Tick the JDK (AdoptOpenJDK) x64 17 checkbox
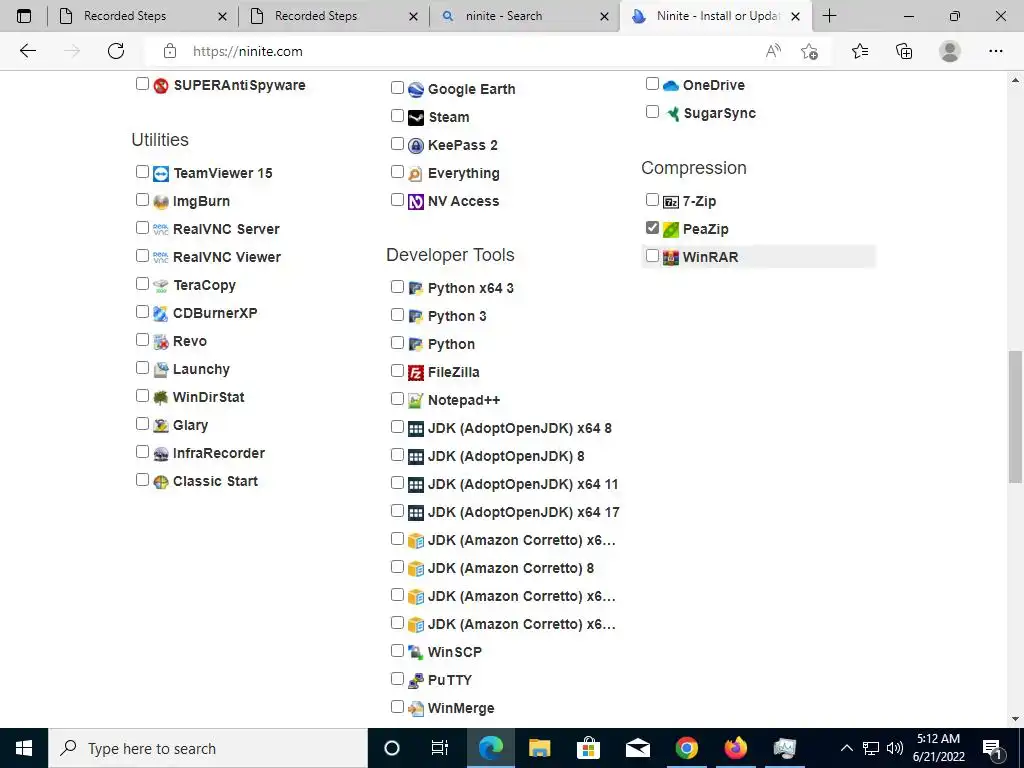 point(397,511)
